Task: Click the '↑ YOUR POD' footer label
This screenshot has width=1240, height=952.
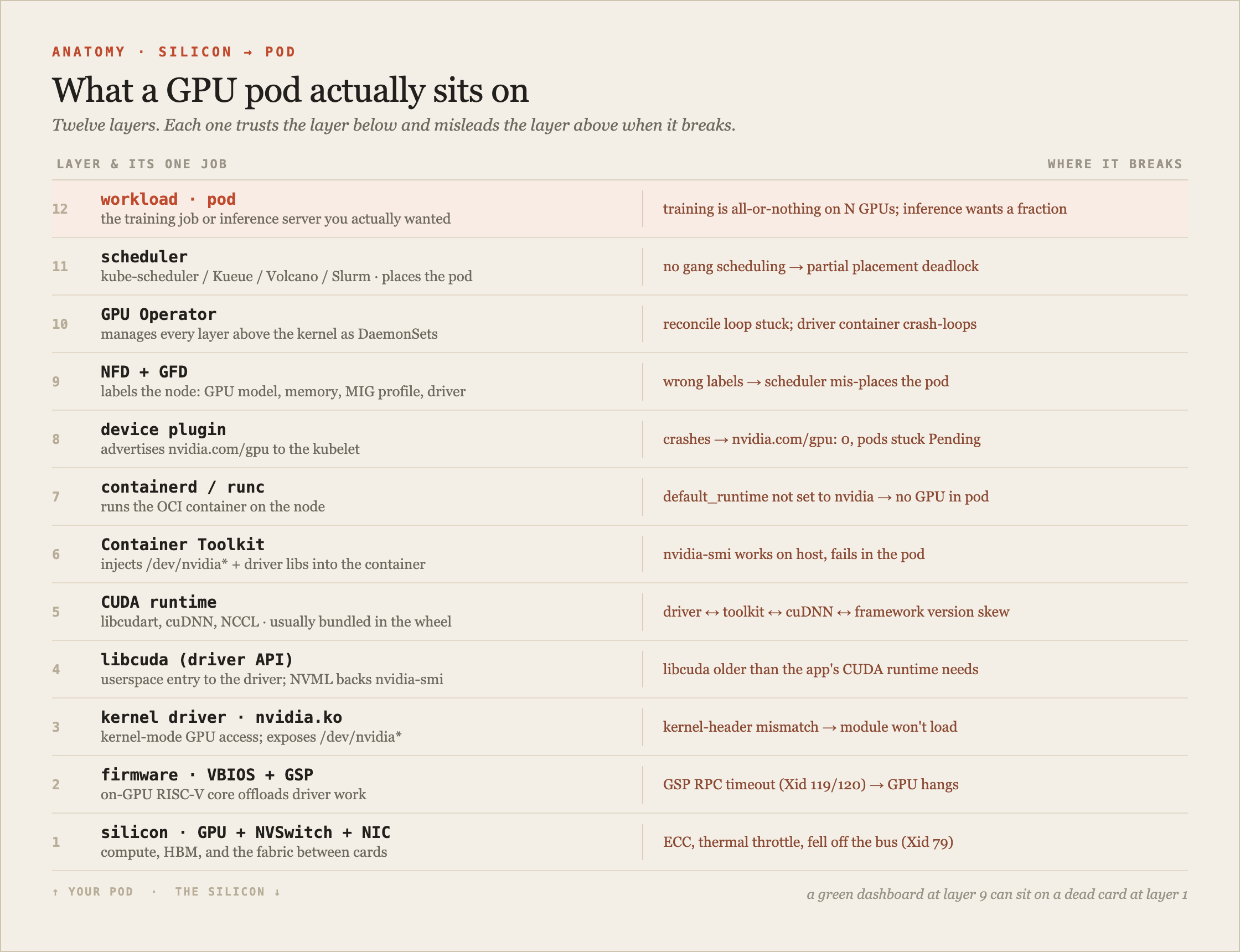Action: tap(92, 891)
